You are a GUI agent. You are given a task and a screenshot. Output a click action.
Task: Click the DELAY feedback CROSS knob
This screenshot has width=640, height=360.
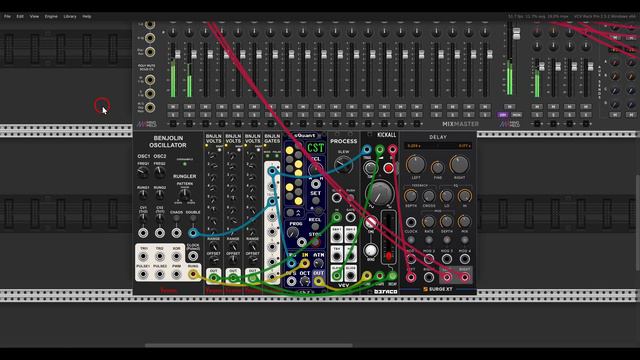(x=429, y=197)
